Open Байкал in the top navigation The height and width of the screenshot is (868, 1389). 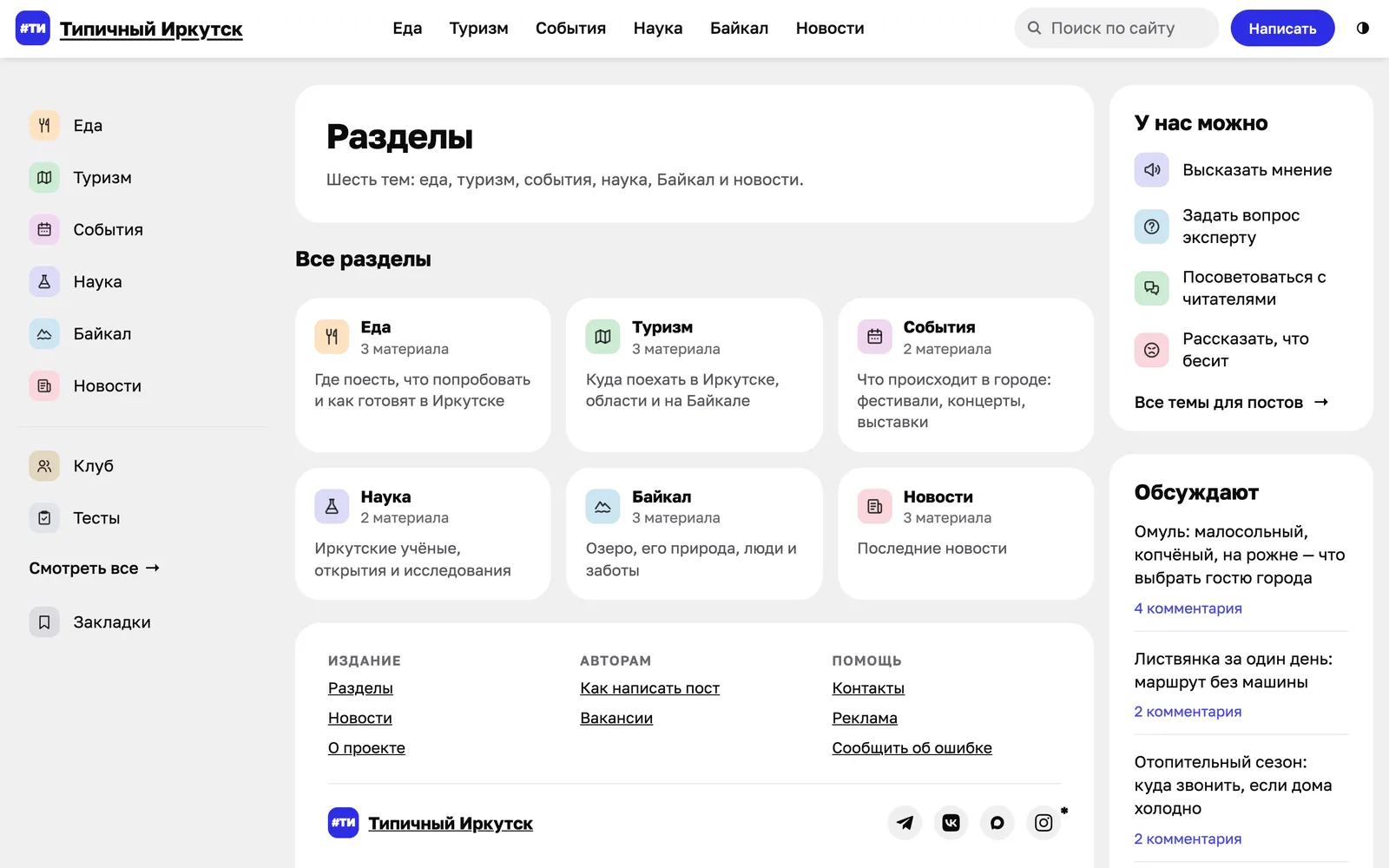[739, 28]
